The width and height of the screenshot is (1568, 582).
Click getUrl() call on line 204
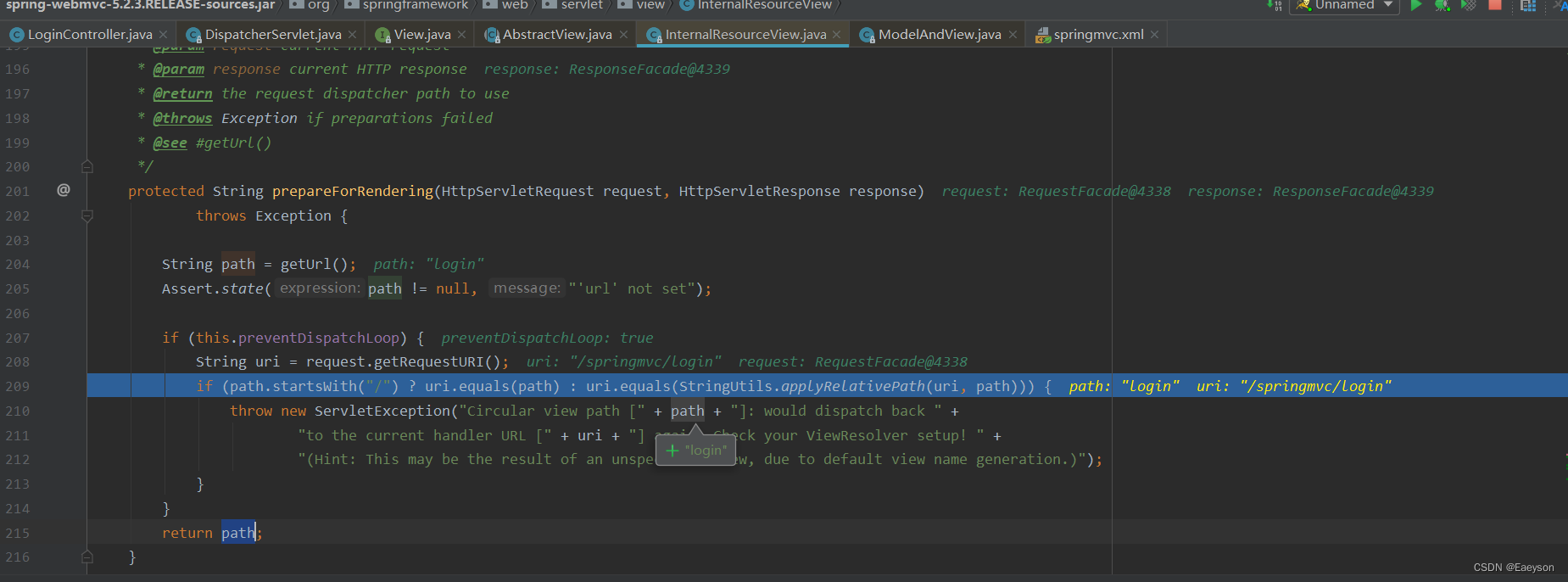[314, 264]
